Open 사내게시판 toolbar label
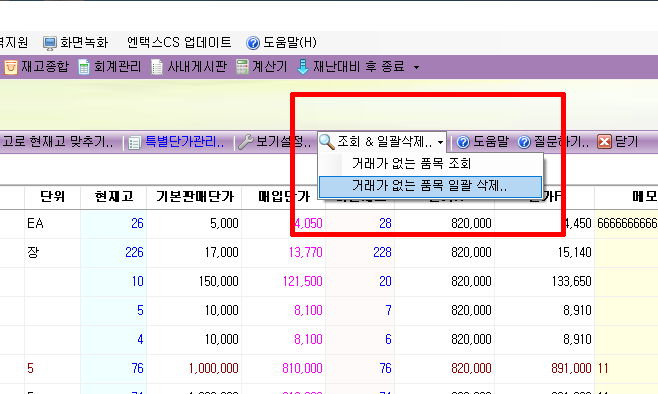 coord(197,67)
